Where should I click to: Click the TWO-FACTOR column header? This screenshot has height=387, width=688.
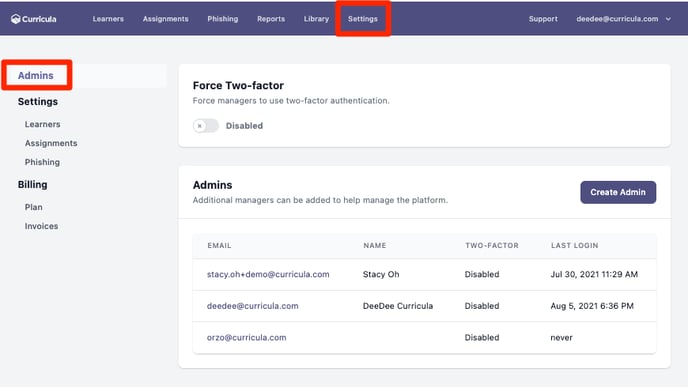click(492, 245)
